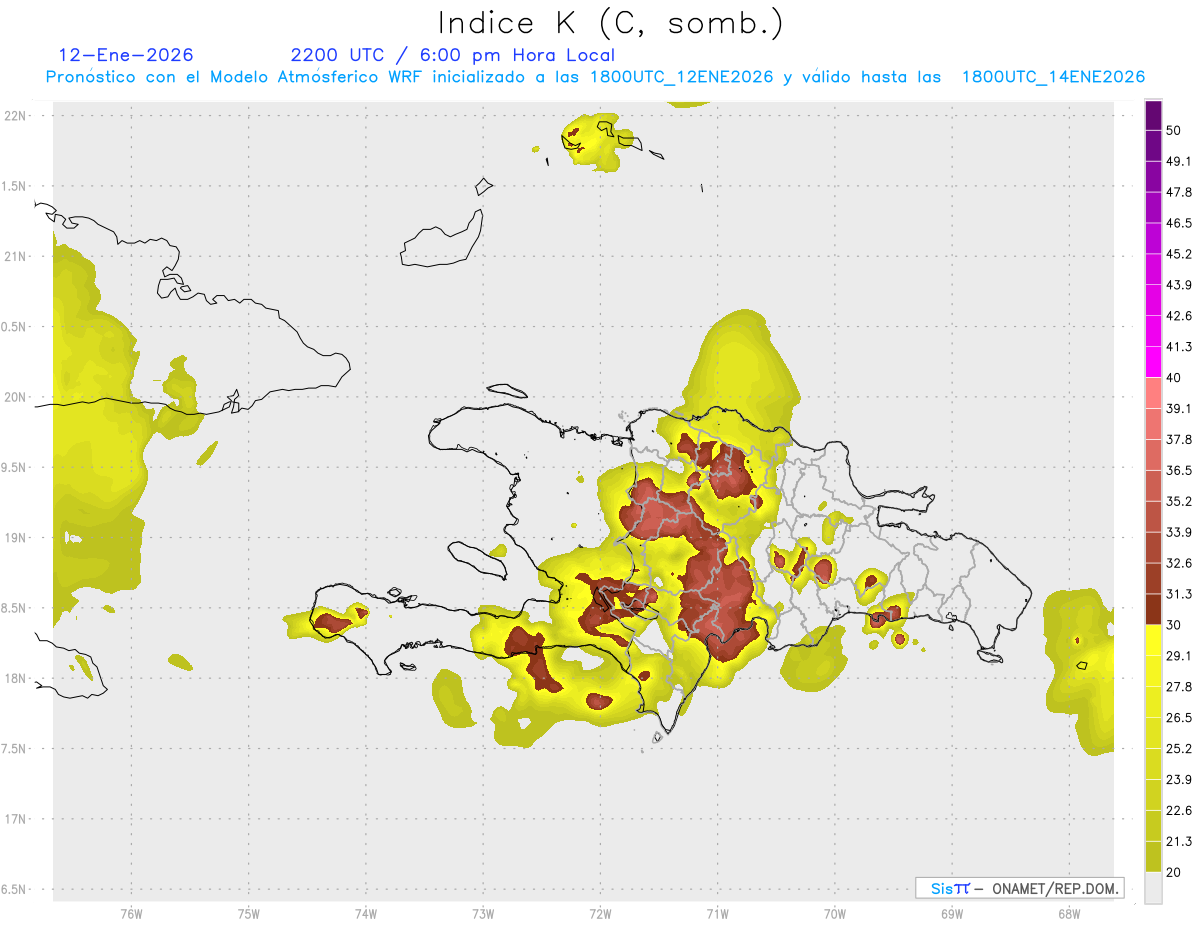Image resolution: width=1200 pixels, height=927 pixels.
Task: Click the legend value "40"
Action: coord(1175,378)
